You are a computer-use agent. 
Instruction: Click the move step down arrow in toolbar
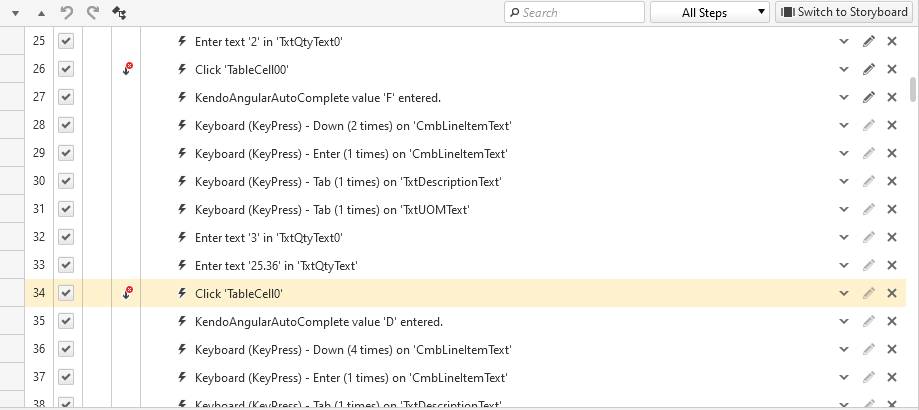click(x=15, y=14)
